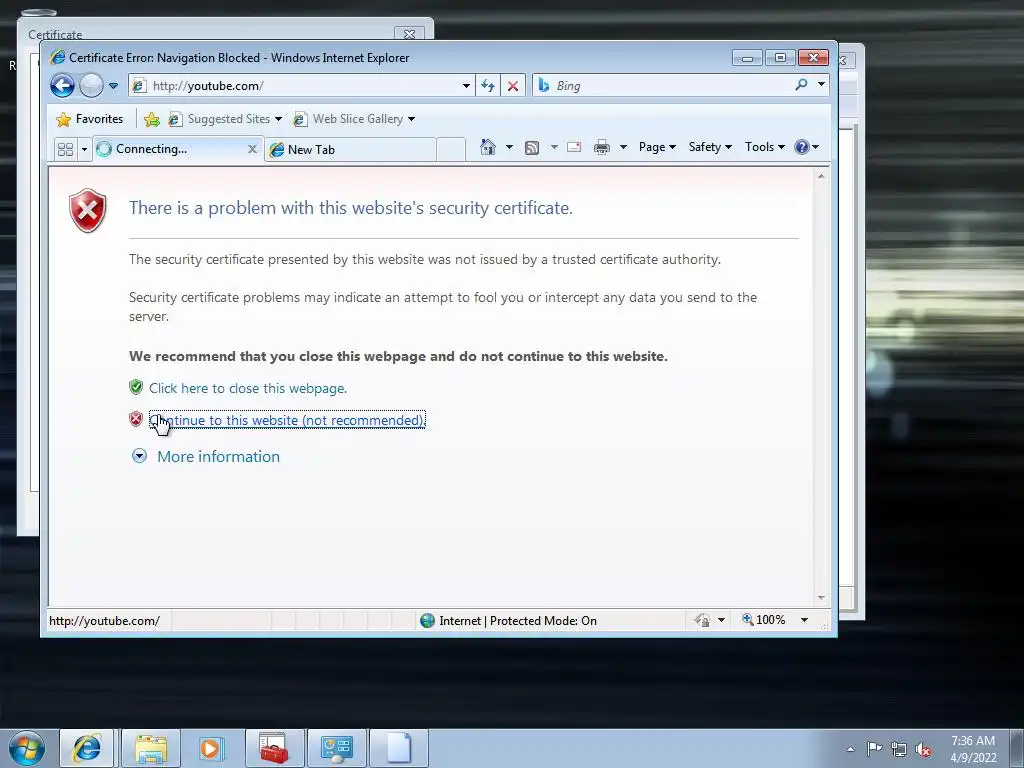Open the recent pages dropdown by the Forward button
The width and height of the screenshot is (1024, 768).
[x=113, y=86]
